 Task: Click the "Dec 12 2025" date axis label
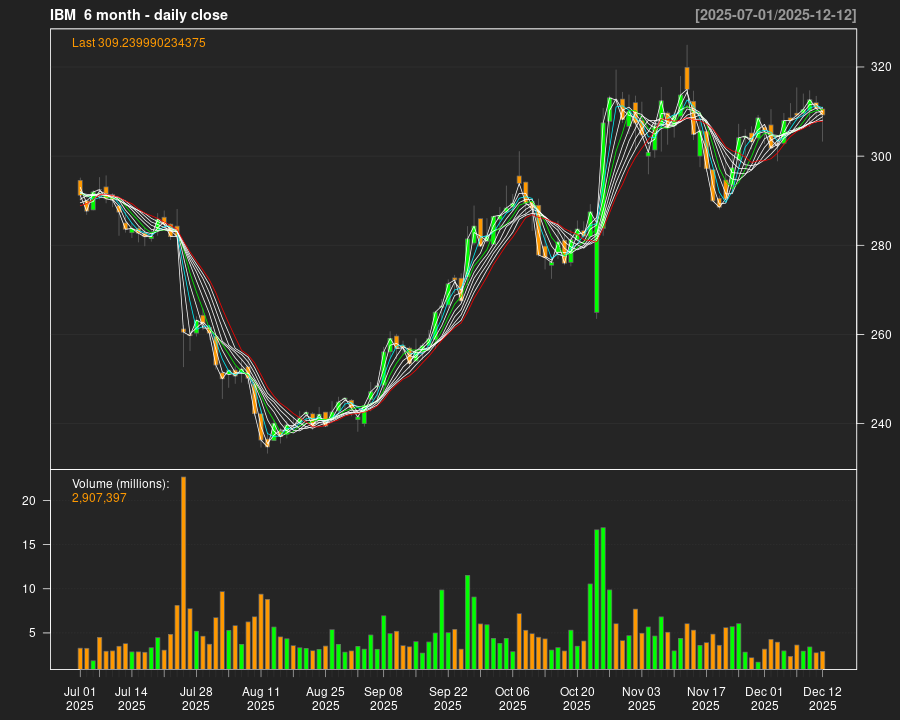coord(822,698)
